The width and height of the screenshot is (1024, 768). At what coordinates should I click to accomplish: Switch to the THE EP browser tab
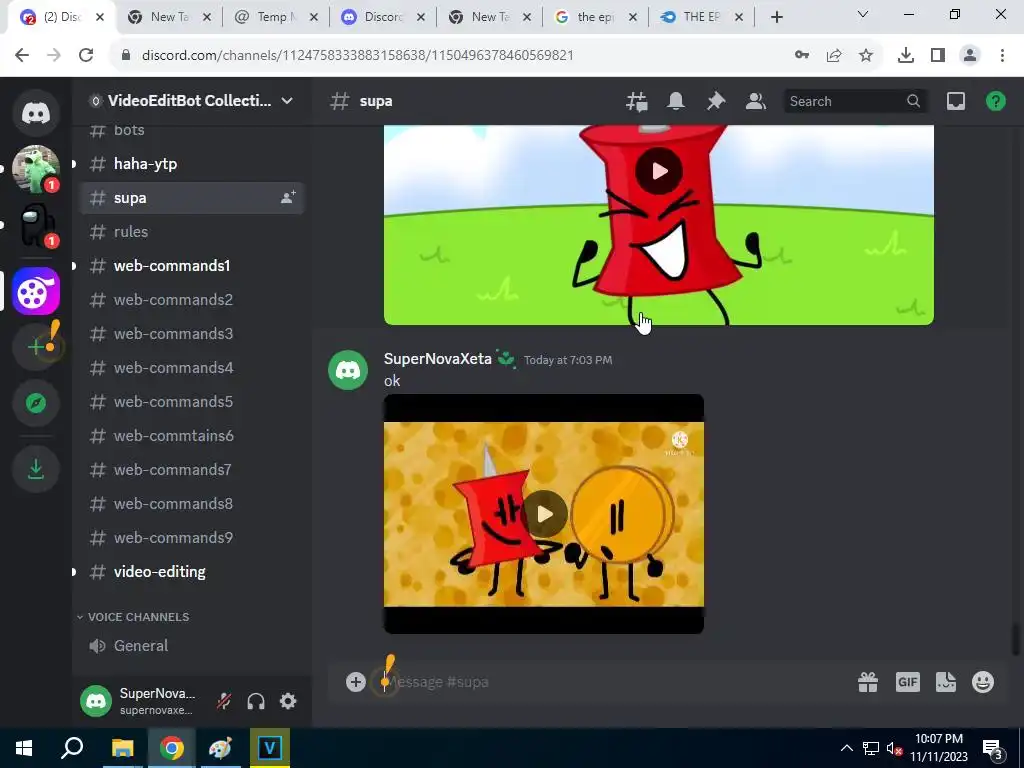pyautogui.click(x=702, y=17)
